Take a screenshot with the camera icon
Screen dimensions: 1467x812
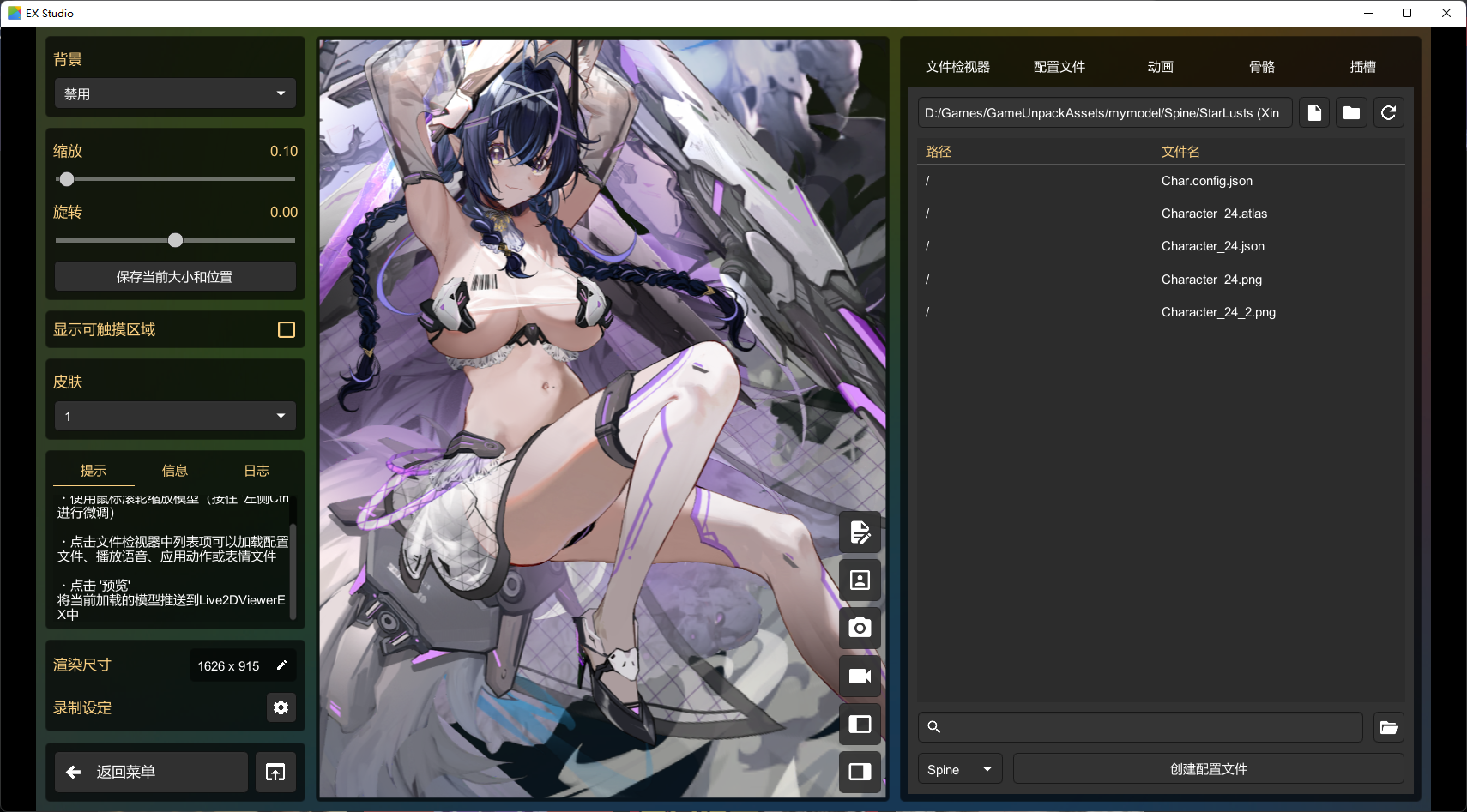(x=860, y=628)
